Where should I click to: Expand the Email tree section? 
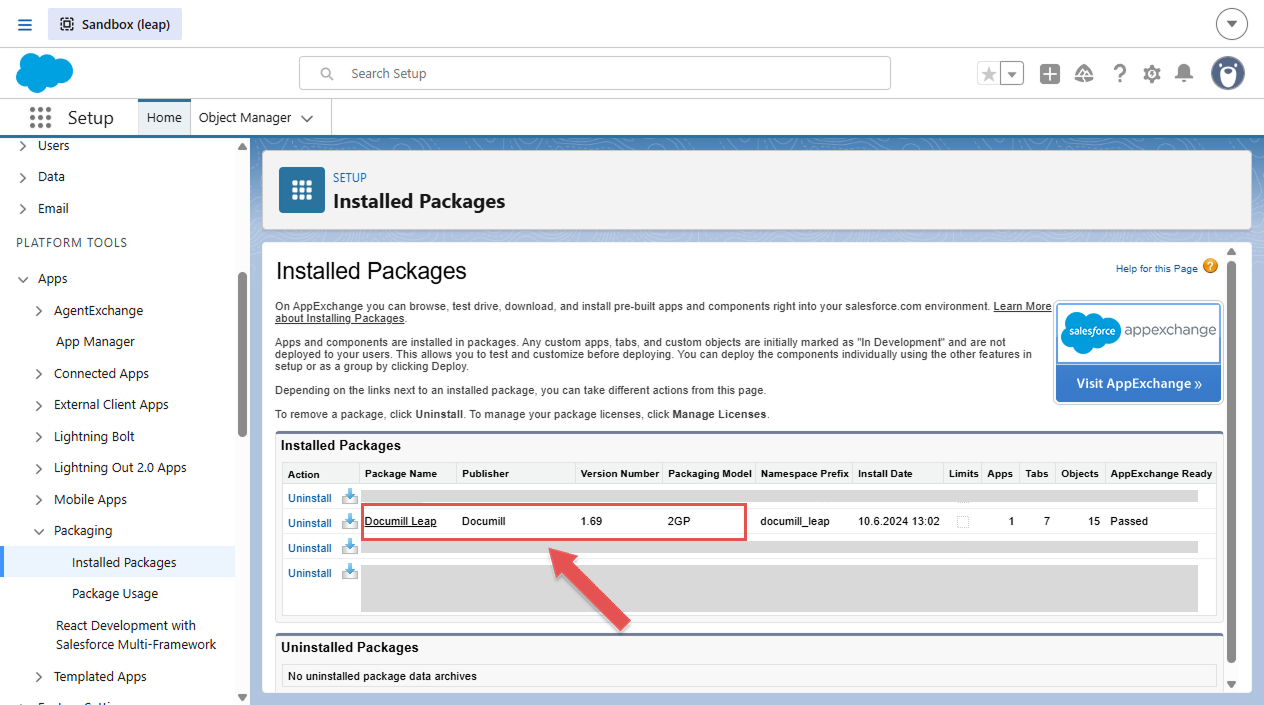click(x=22, y=209)
